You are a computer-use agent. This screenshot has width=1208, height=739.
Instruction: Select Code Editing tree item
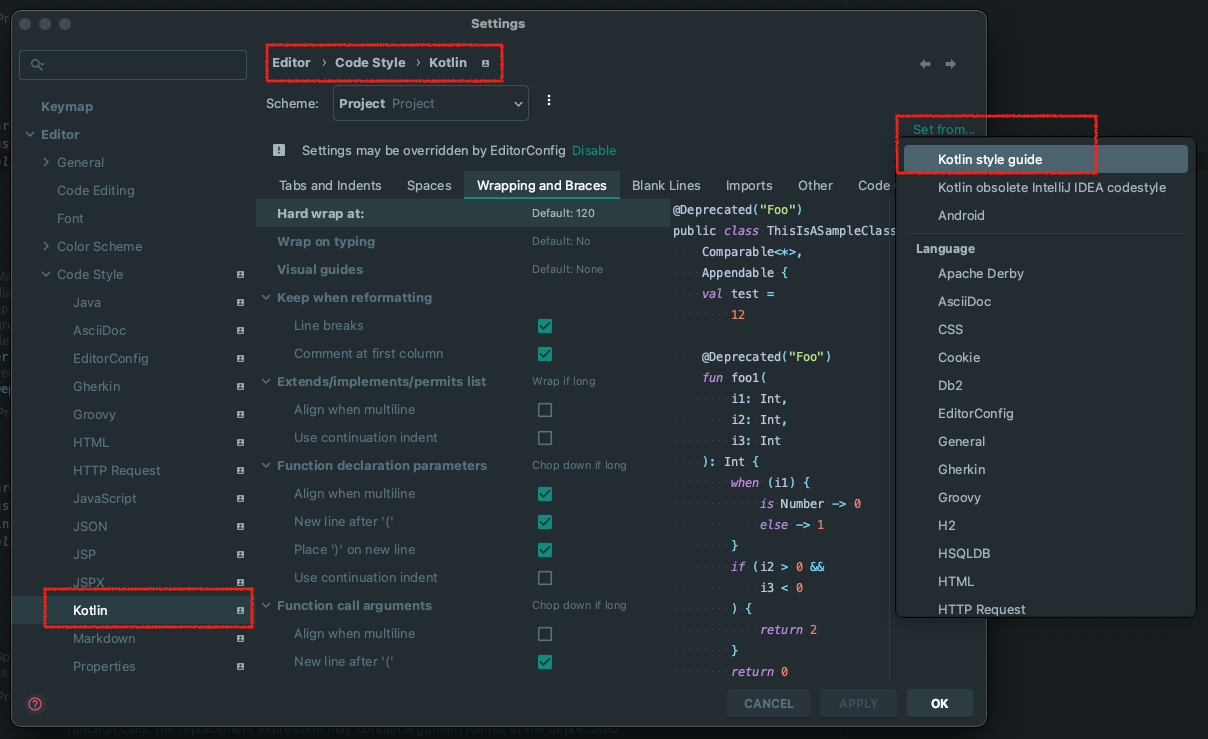[x=95, y=190]
